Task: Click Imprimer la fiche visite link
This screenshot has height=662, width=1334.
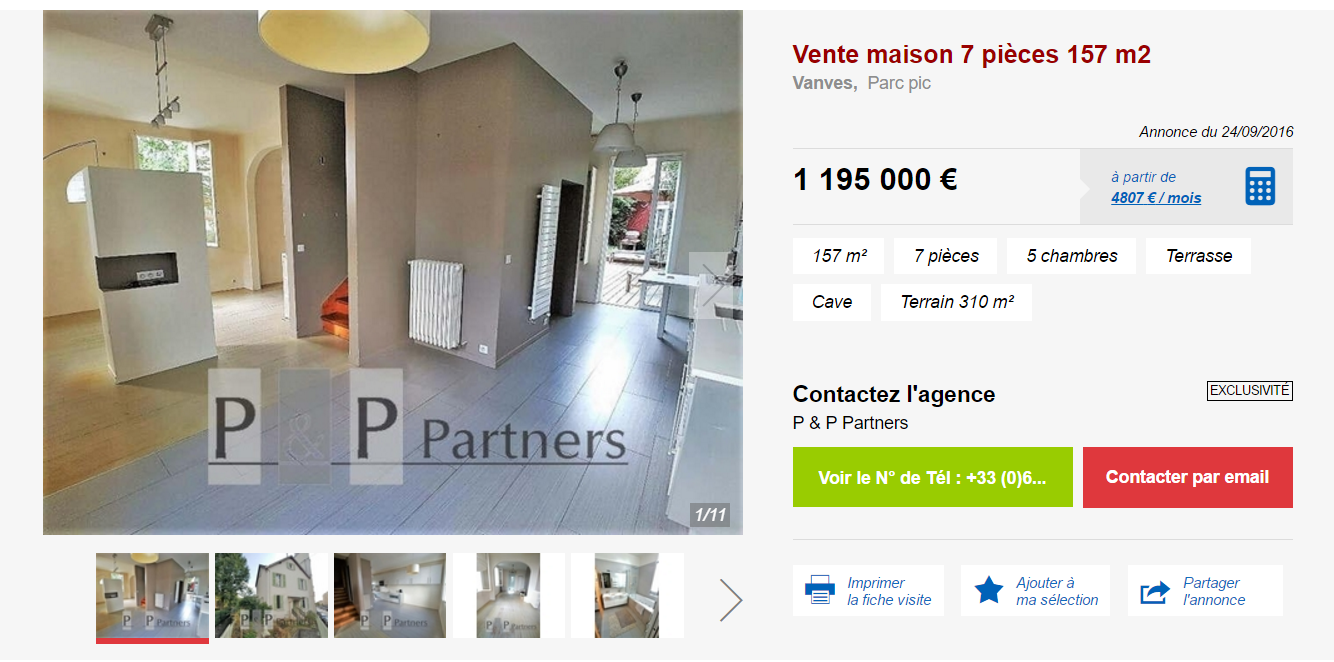Action: pyautogui.click(x=889, y=591)
